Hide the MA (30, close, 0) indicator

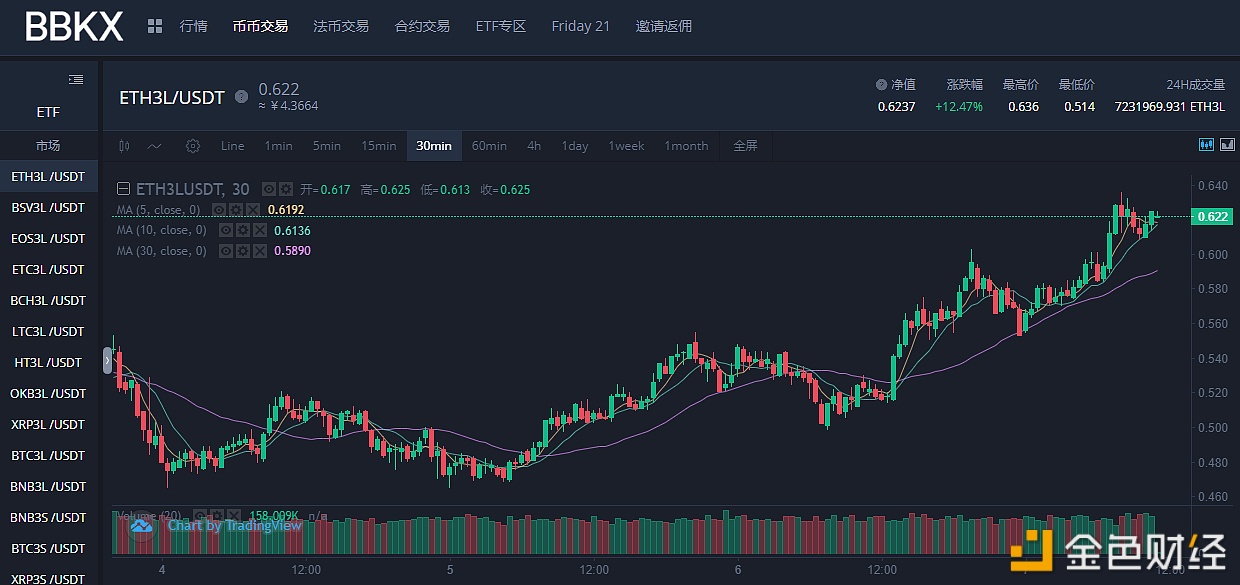tap(226, 251)
